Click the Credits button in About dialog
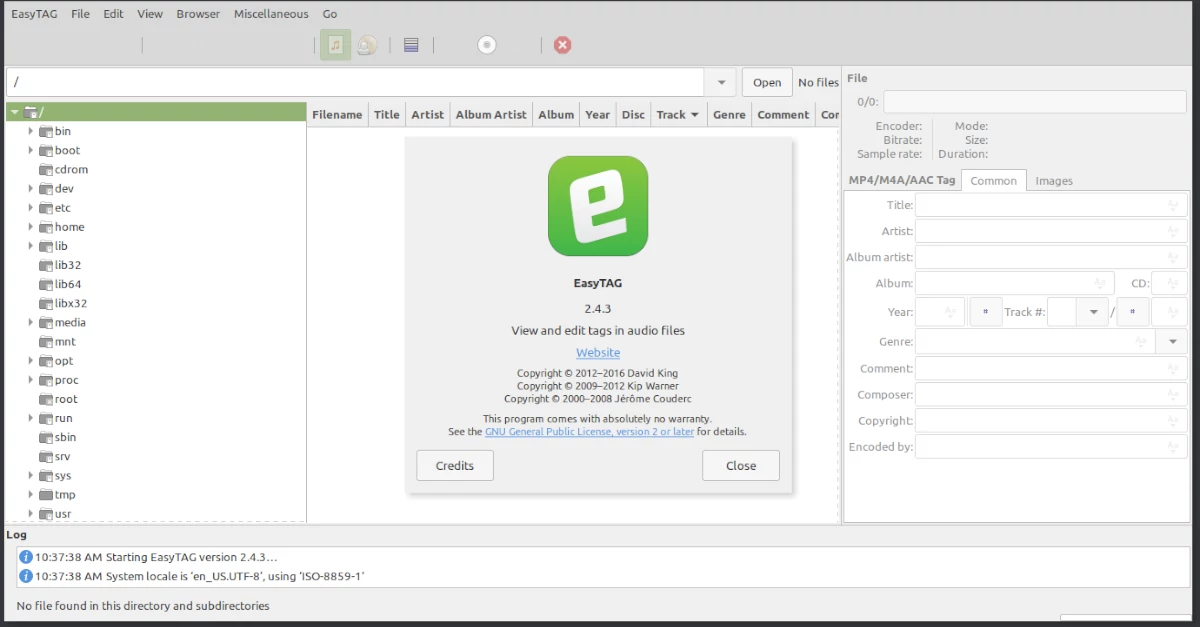 tap(455, 465)
